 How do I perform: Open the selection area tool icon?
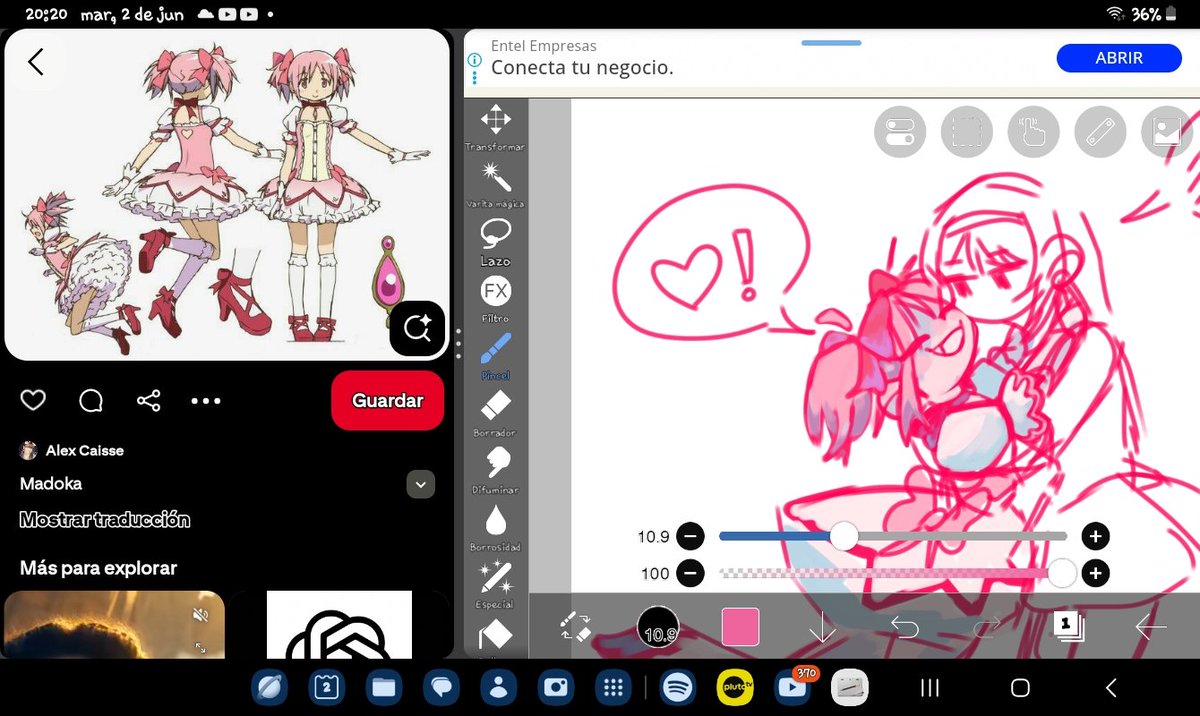(x=967, y=131)
